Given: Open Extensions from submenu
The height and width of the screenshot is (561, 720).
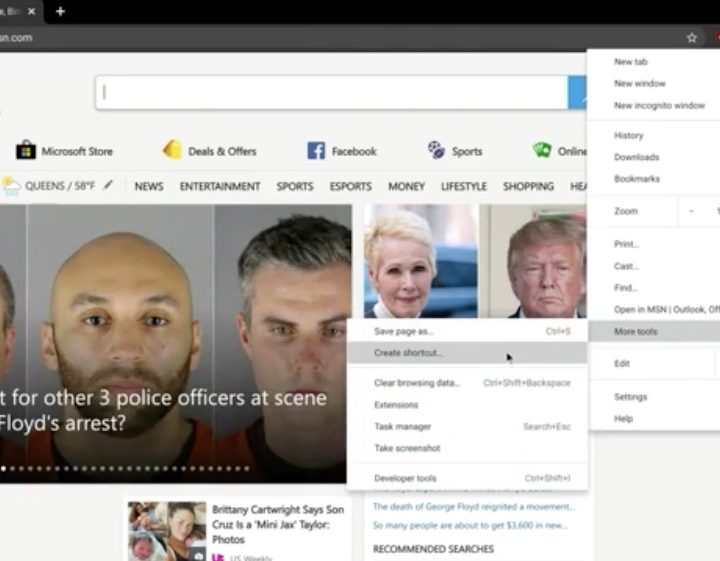Looking at the screenshot, I should (x=467, y=404).
